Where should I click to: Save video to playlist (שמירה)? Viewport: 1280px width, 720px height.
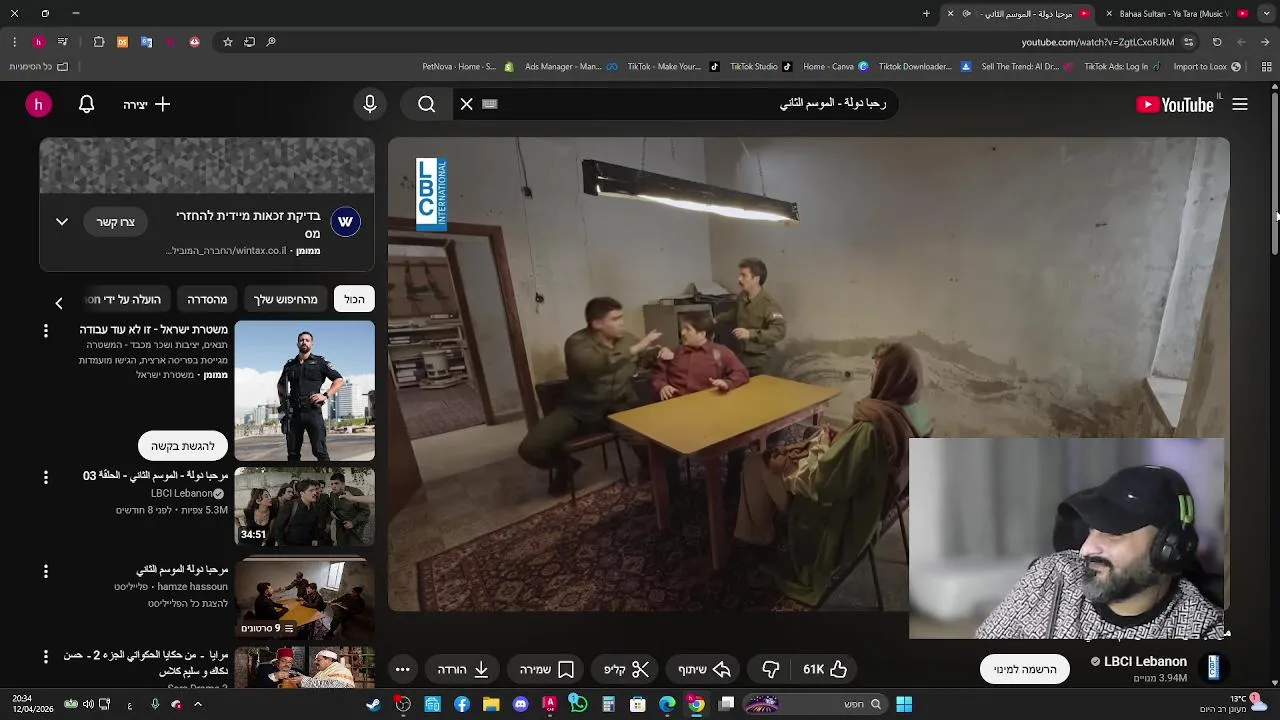click(547, 669)
